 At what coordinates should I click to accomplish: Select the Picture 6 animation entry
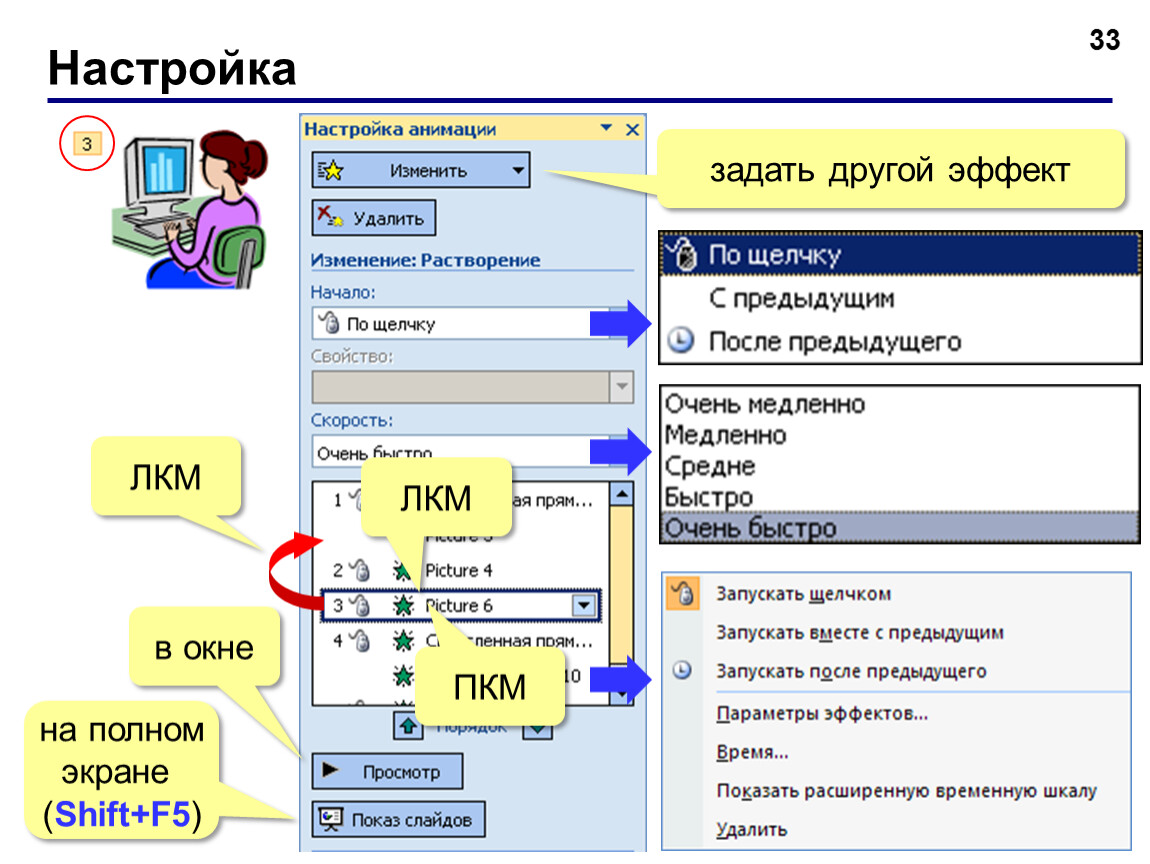coord(461,605)
